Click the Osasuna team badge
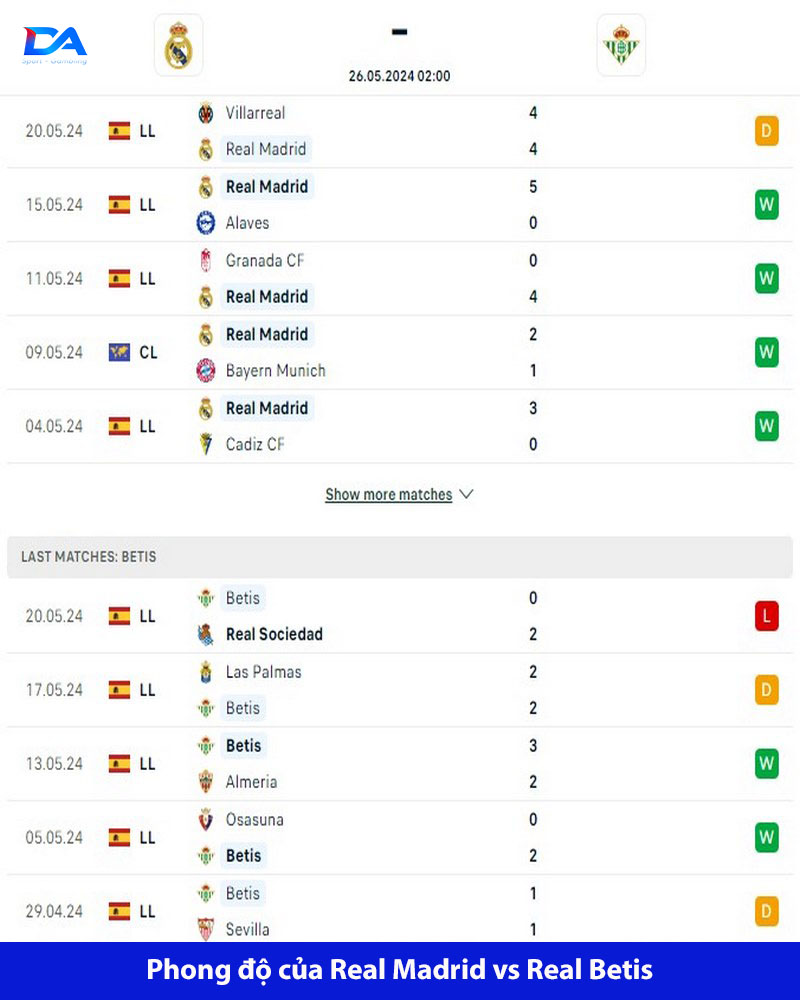The width and height of the screenshot is (800, 1000). tap(207, 820)
